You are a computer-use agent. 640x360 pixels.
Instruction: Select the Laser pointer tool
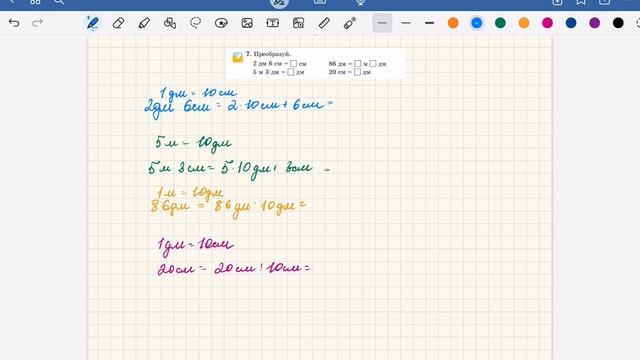(350, 23)
